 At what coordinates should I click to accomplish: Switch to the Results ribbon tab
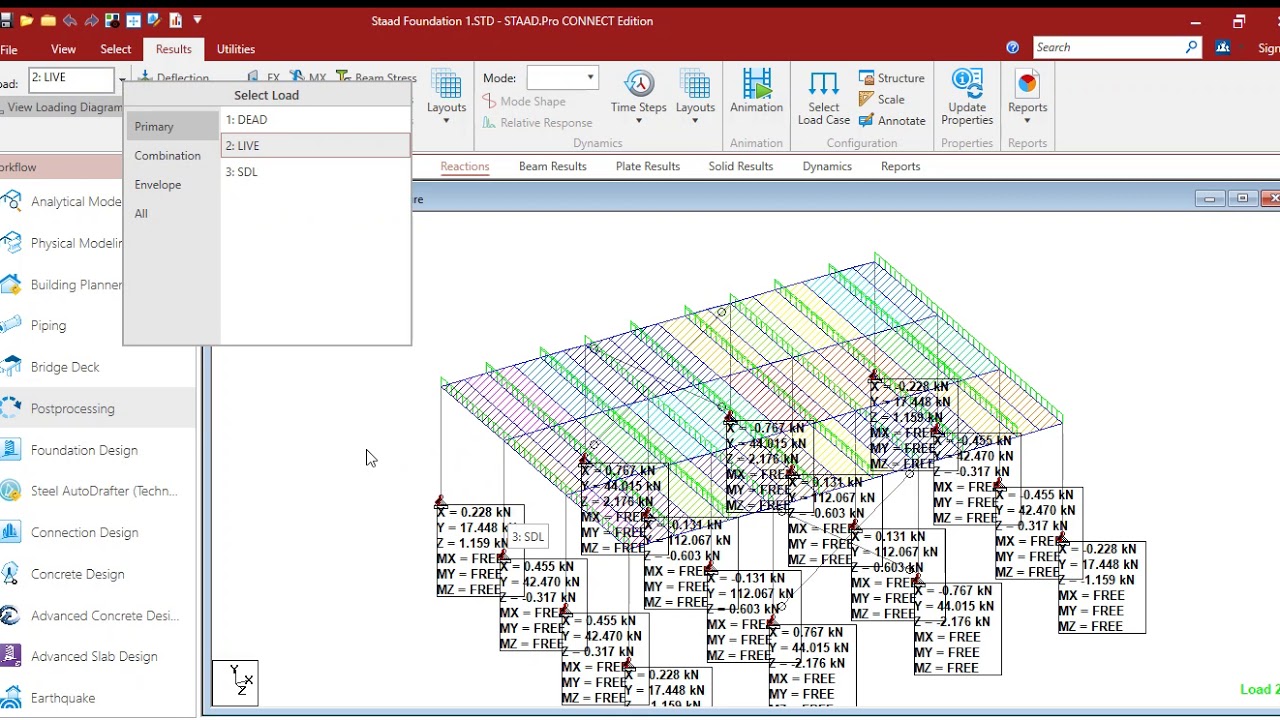(173, 49)
